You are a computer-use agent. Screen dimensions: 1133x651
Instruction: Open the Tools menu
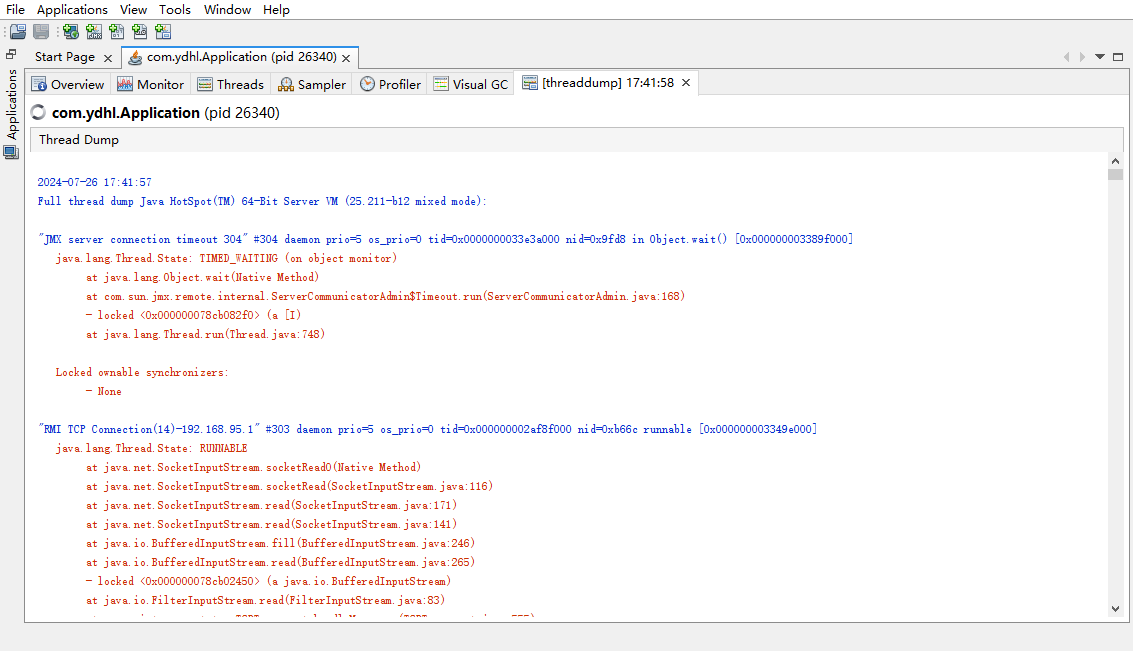tap(175, 9)
